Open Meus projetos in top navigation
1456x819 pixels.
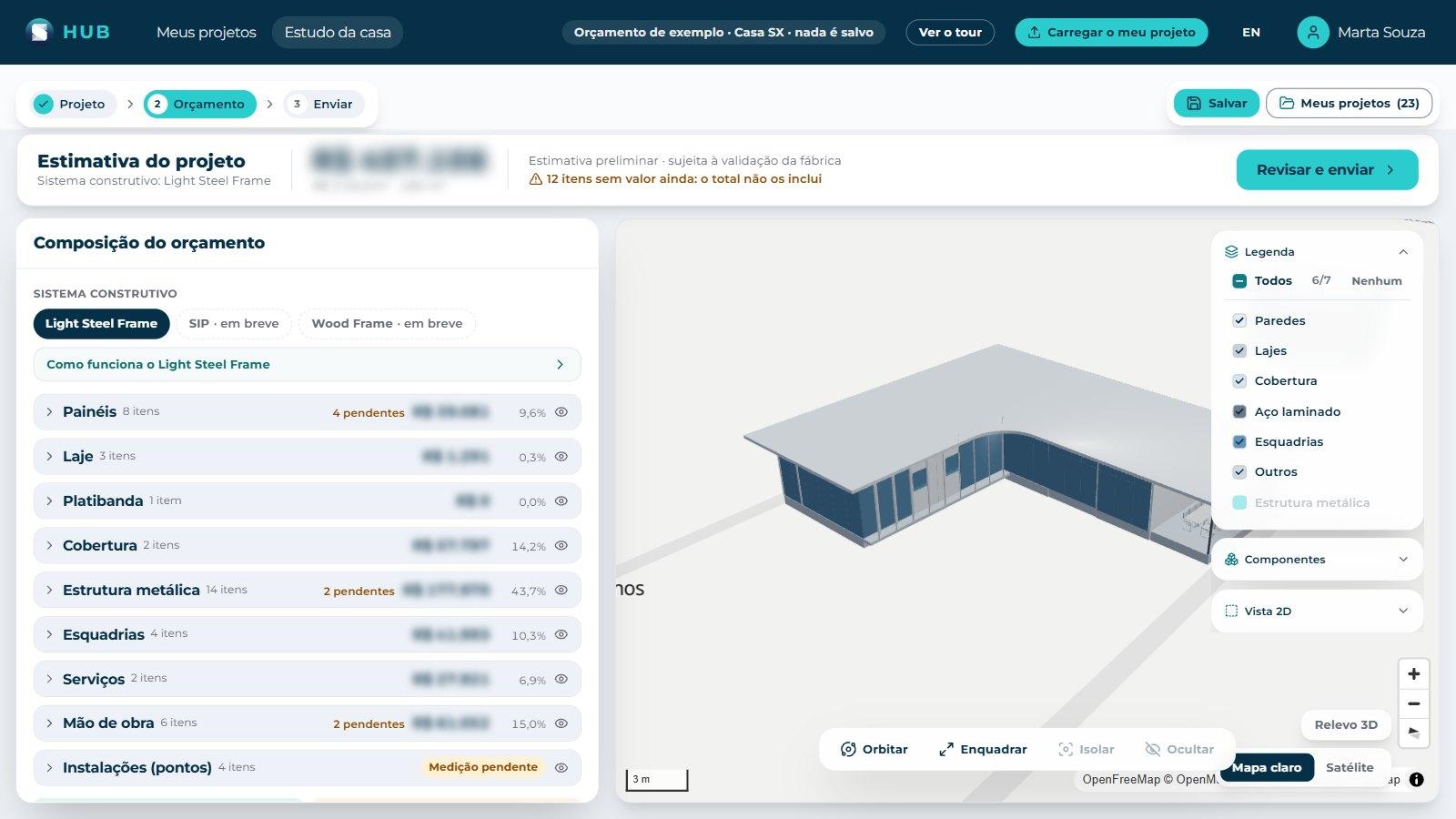[x=207, y=32]
